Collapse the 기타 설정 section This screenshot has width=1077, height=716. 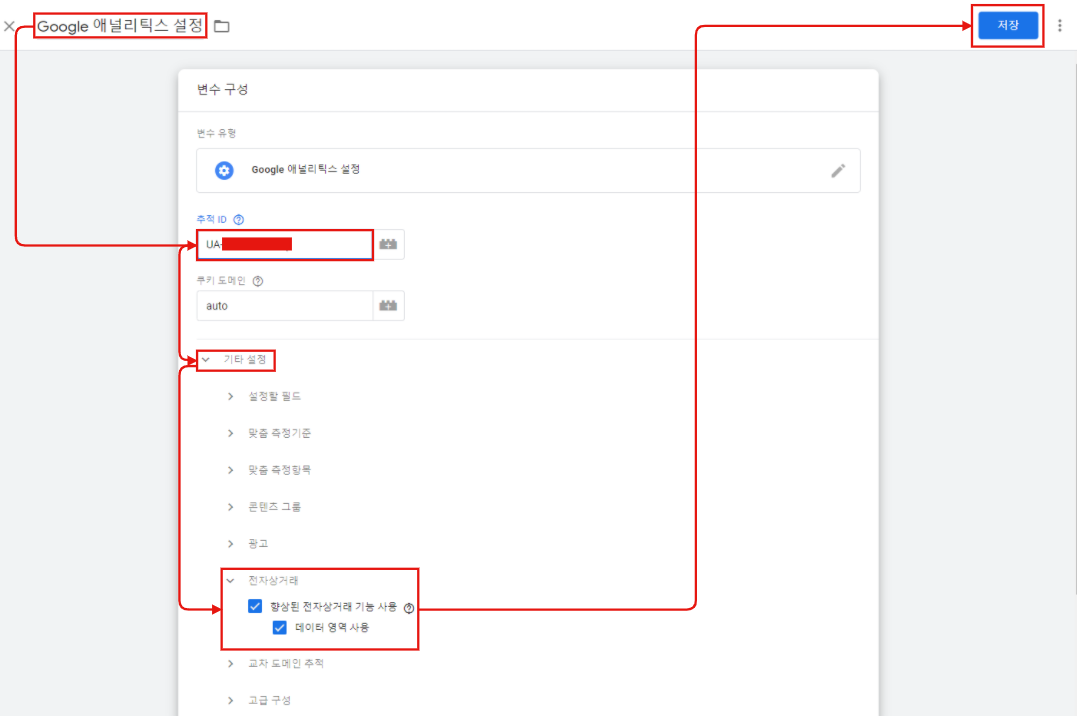[236, 359]
